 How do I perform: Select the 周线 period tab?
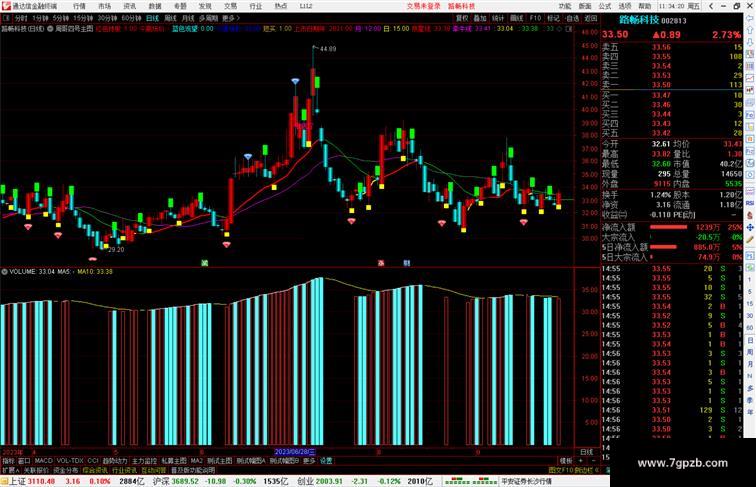[x=171, y=18]
